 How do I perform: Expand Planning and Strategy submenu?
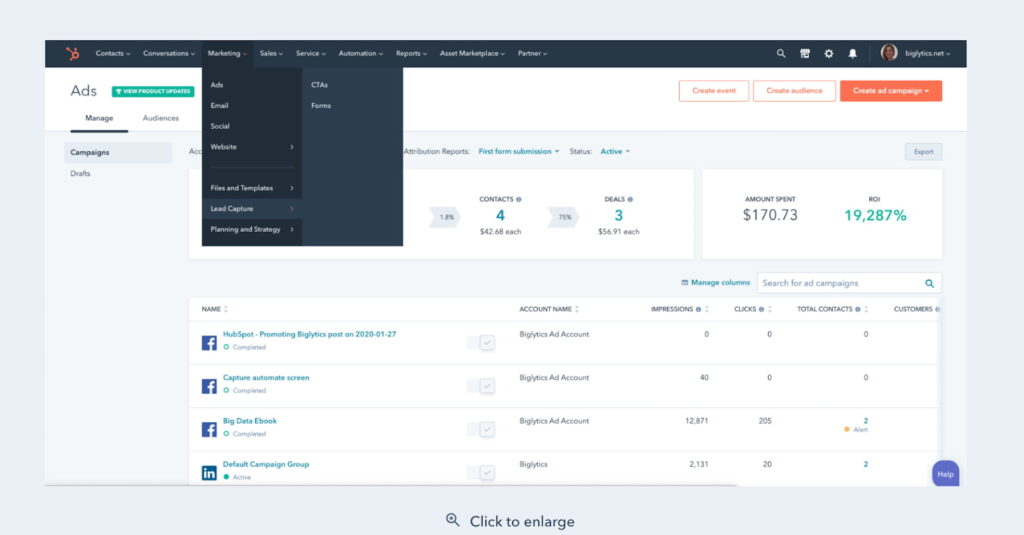tap(251, 229)
